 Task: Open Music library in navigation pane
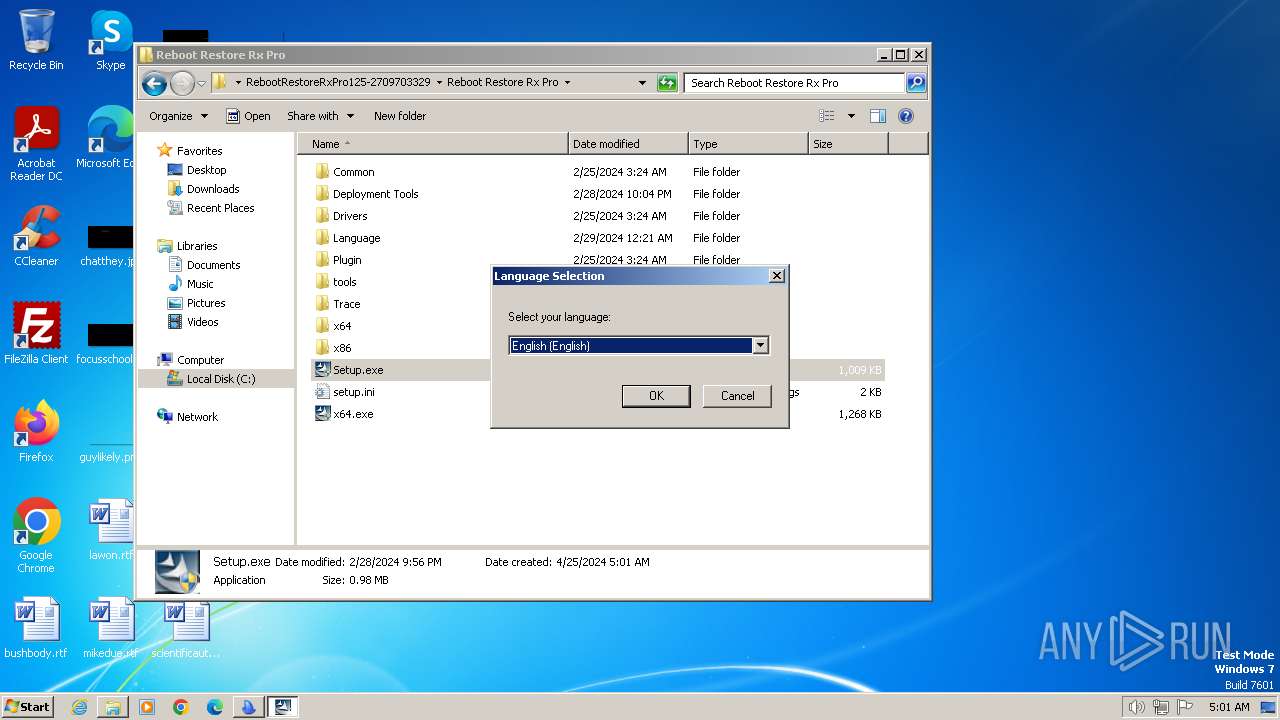[x=190, y=284]
